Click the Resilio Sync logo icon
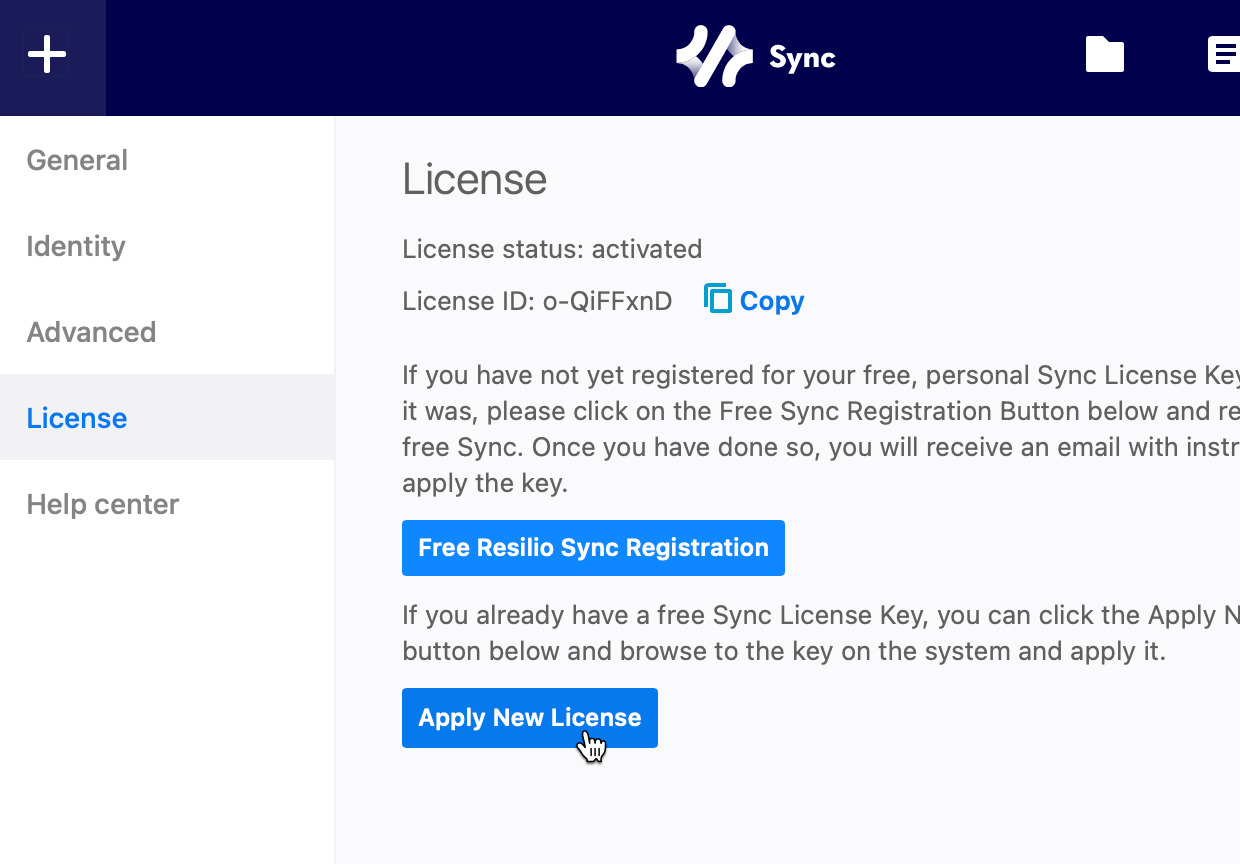Viewport: 1240px width, 864px height. [x=714, y=57]
